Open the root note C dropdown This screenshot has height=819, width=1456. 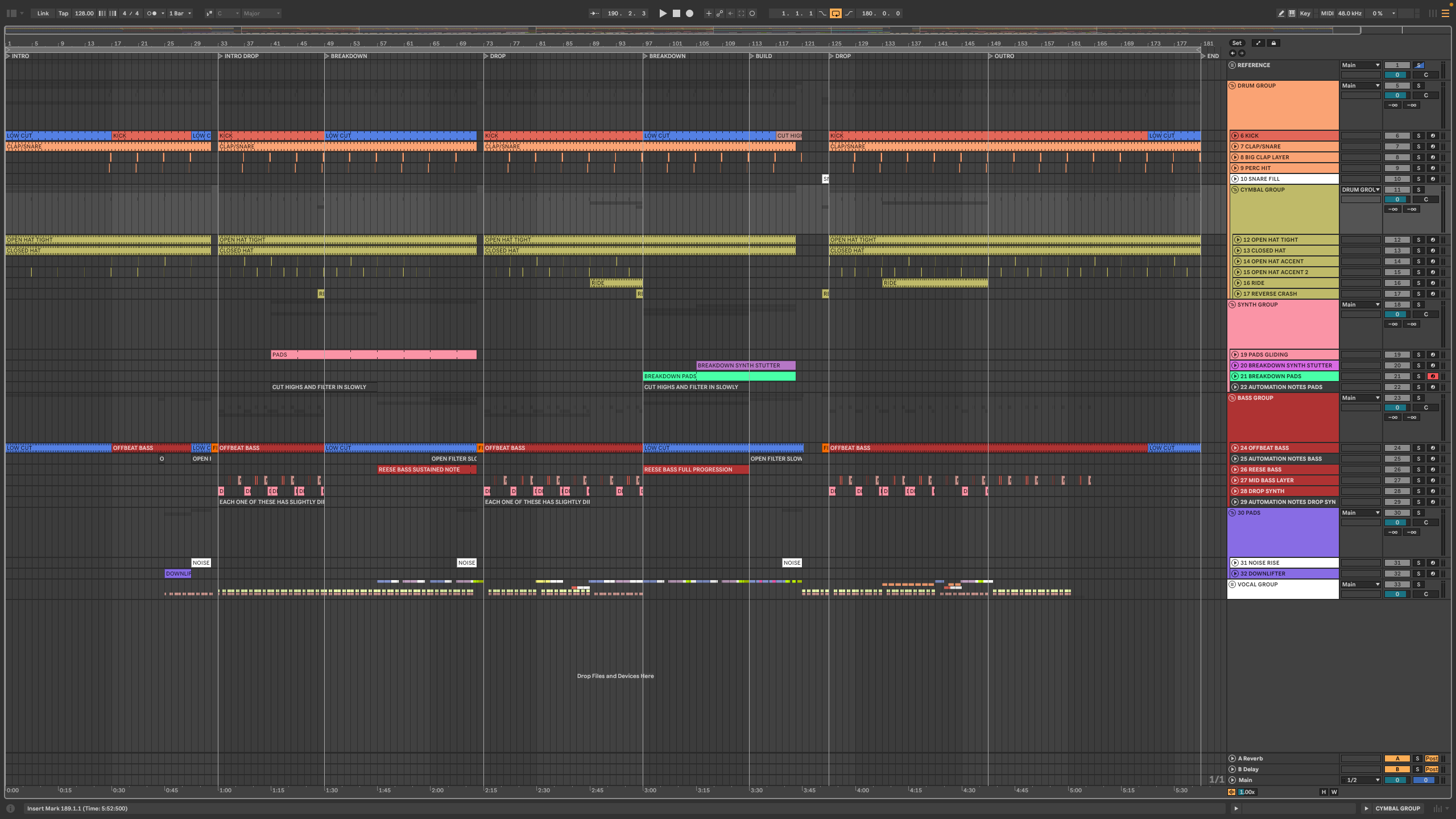coord(227,13)
